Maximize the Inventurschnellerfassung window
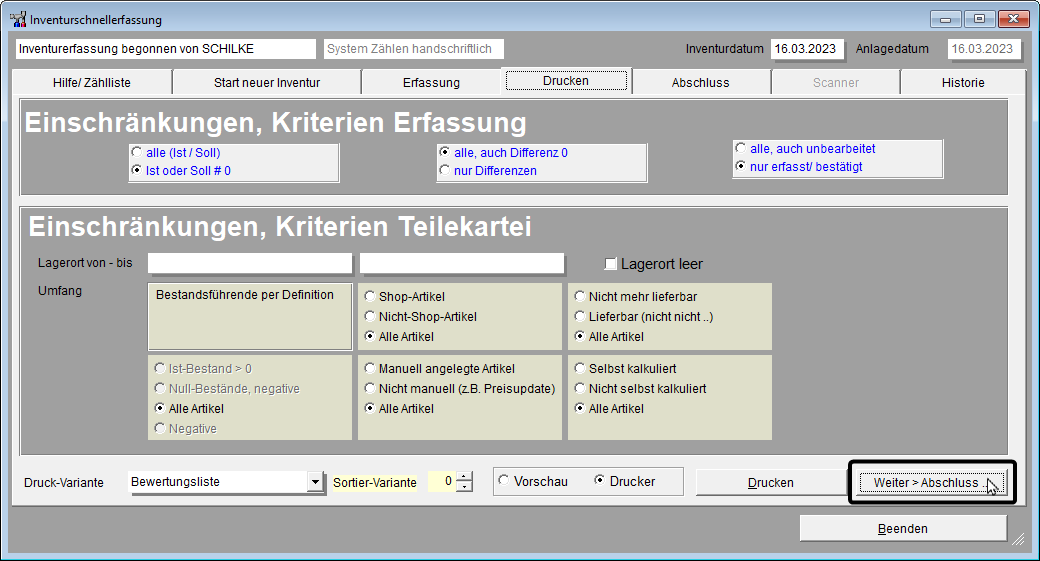Image resolution: width=1040 pixels, height=561 pixels. click(979, 19)
